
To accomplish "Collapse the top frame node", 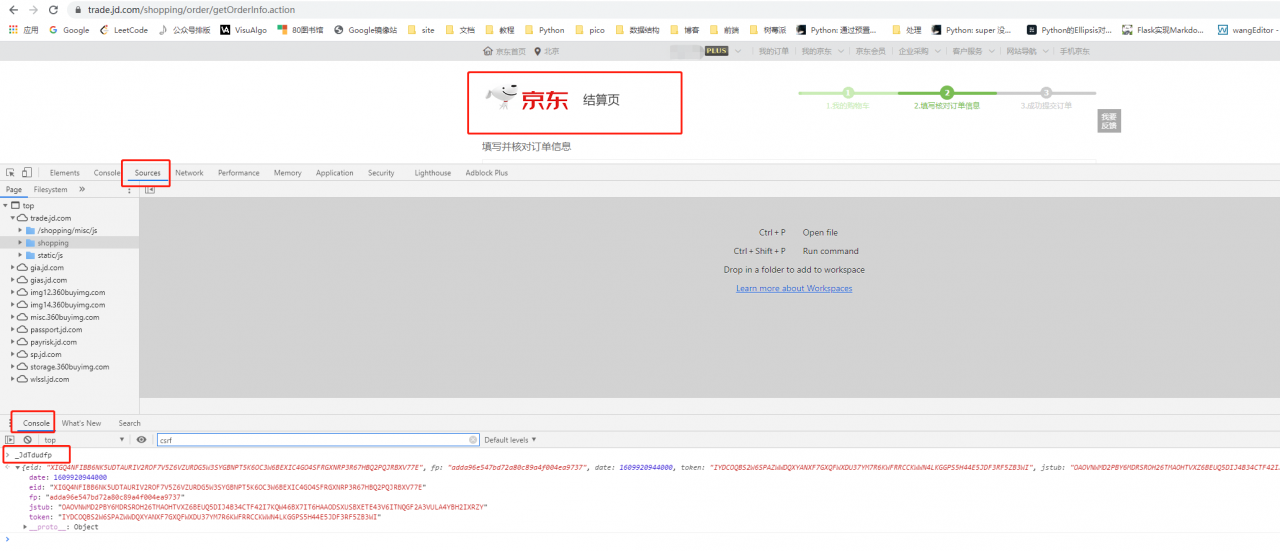I will pyautogui.click(x=5, y=206).
